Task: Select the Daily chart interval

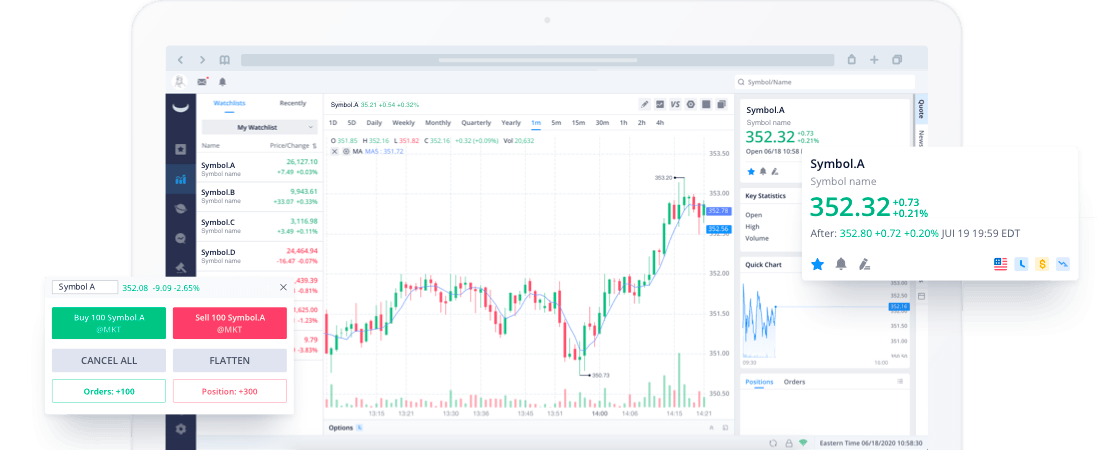Action: [374, 122]
